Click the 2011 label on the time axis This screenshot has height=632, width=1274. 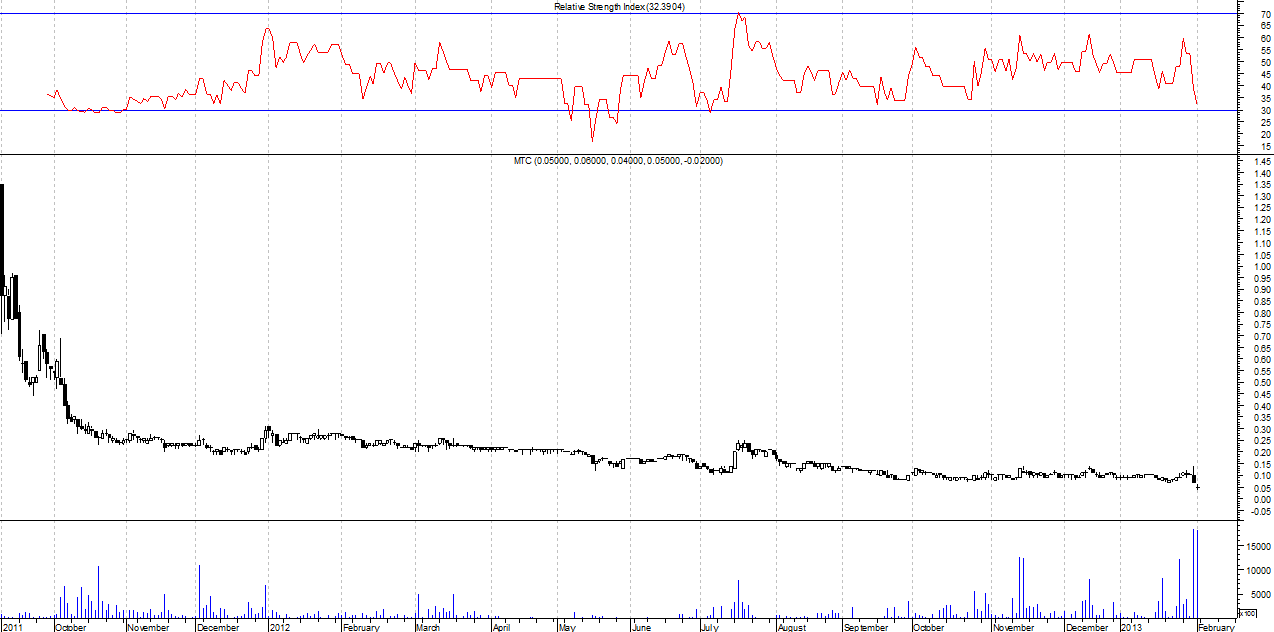[15, 627]
